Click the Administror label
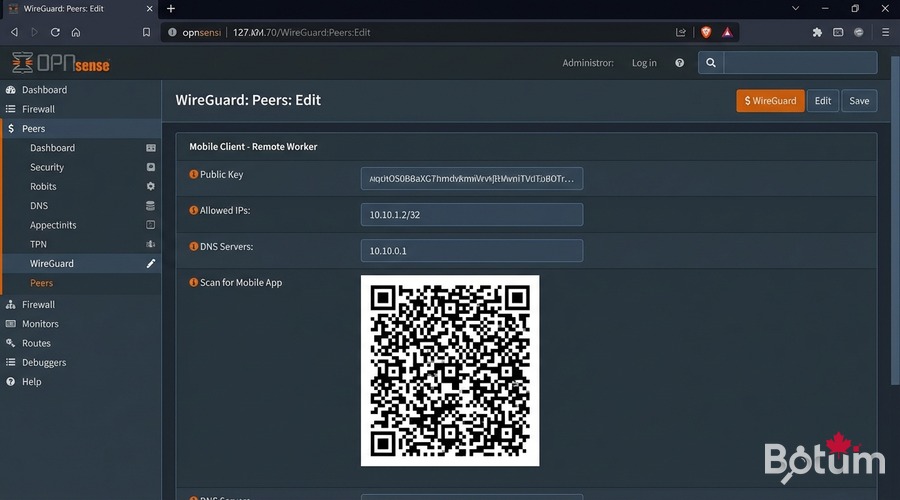Viewport: 900px width, 500px height. (588, 63)
